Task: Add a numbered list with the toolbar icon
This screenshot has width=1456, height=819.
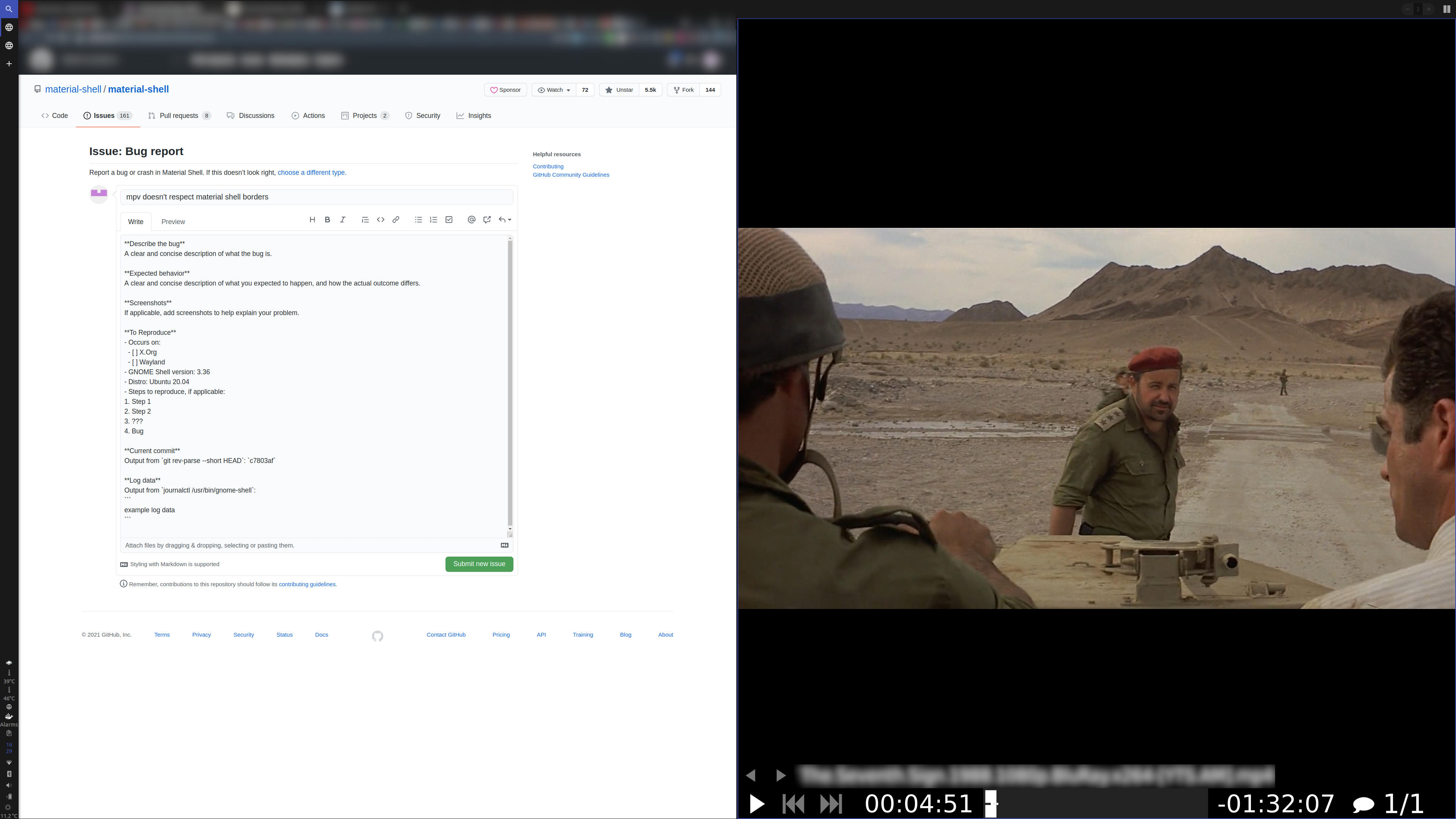Action: pyautogui.click(x=433, y=220)
